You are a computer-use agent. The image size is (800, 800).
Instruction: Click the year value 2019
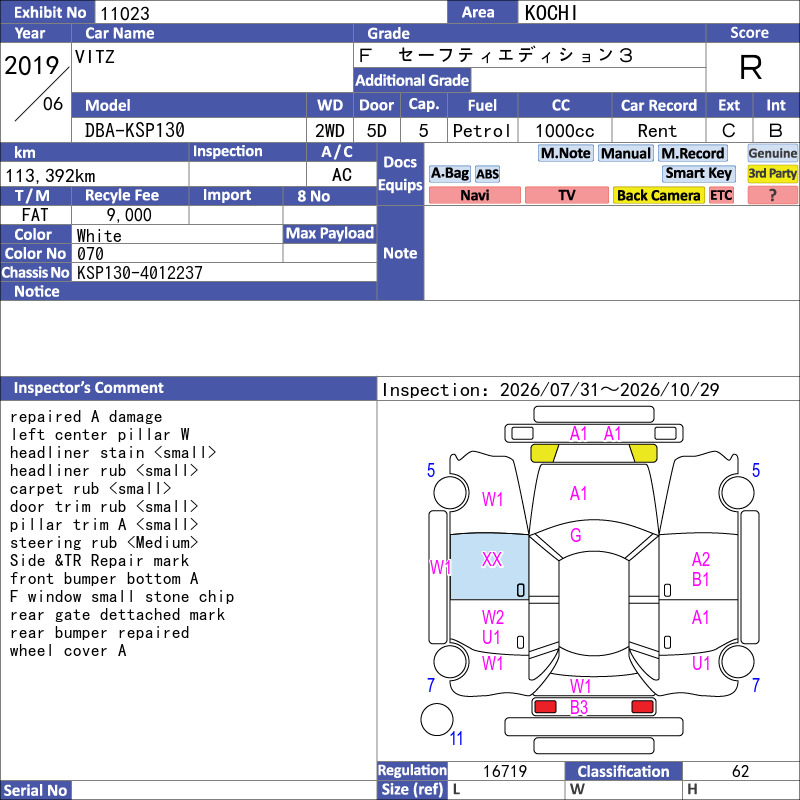[x=32, y=66]
